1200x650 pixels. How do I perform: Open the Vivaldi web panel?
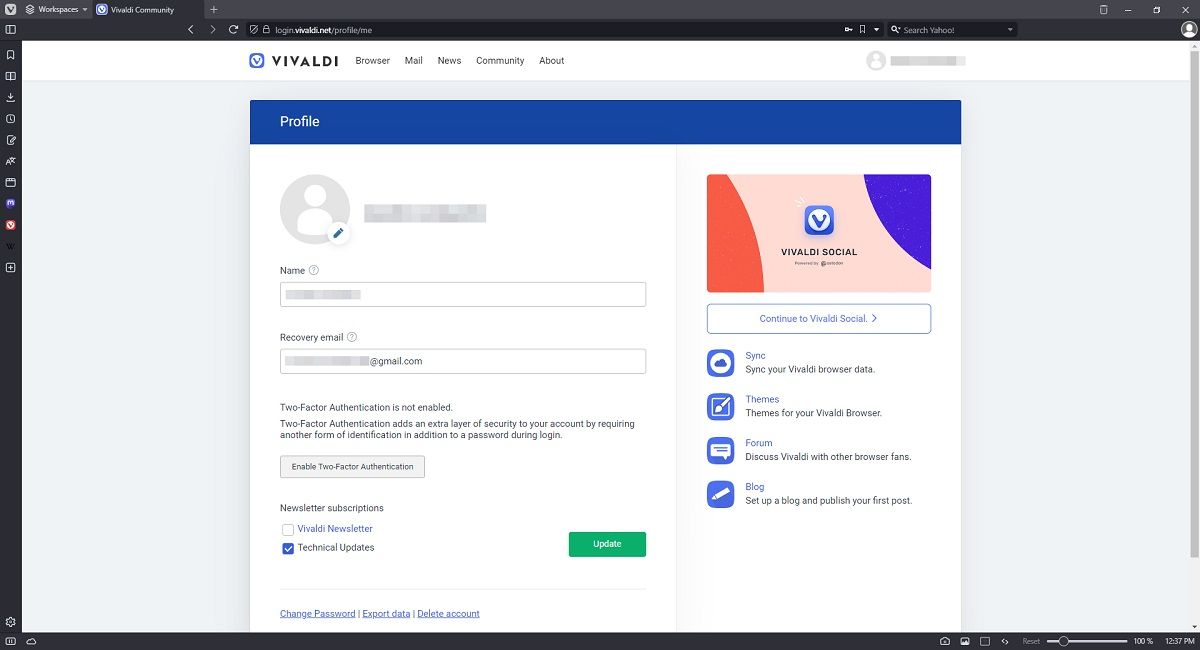(x=10, y=225)
